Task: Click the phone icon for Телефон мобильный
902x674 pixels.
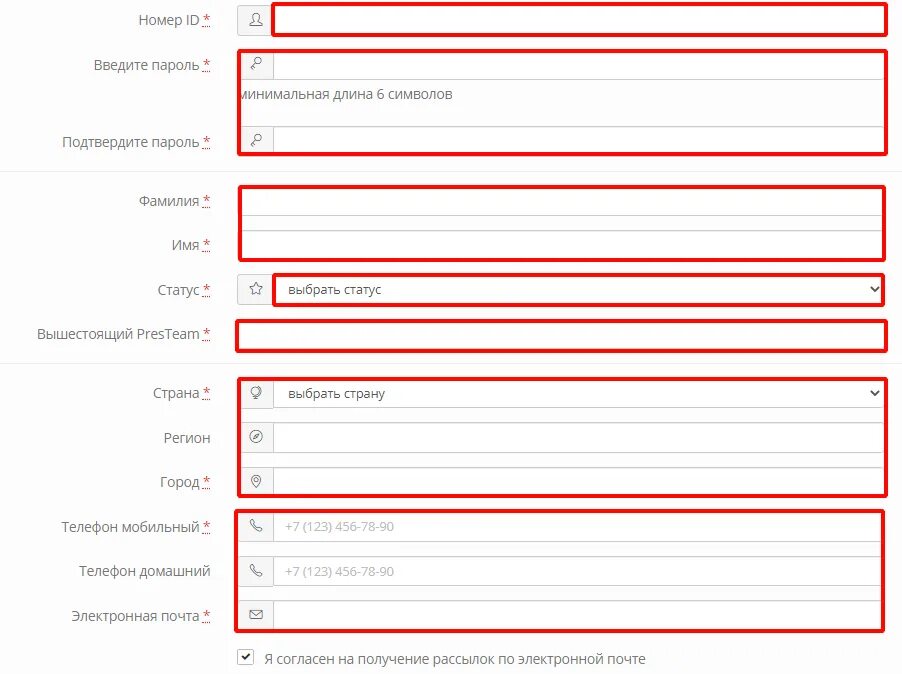Action: point(256,526)
